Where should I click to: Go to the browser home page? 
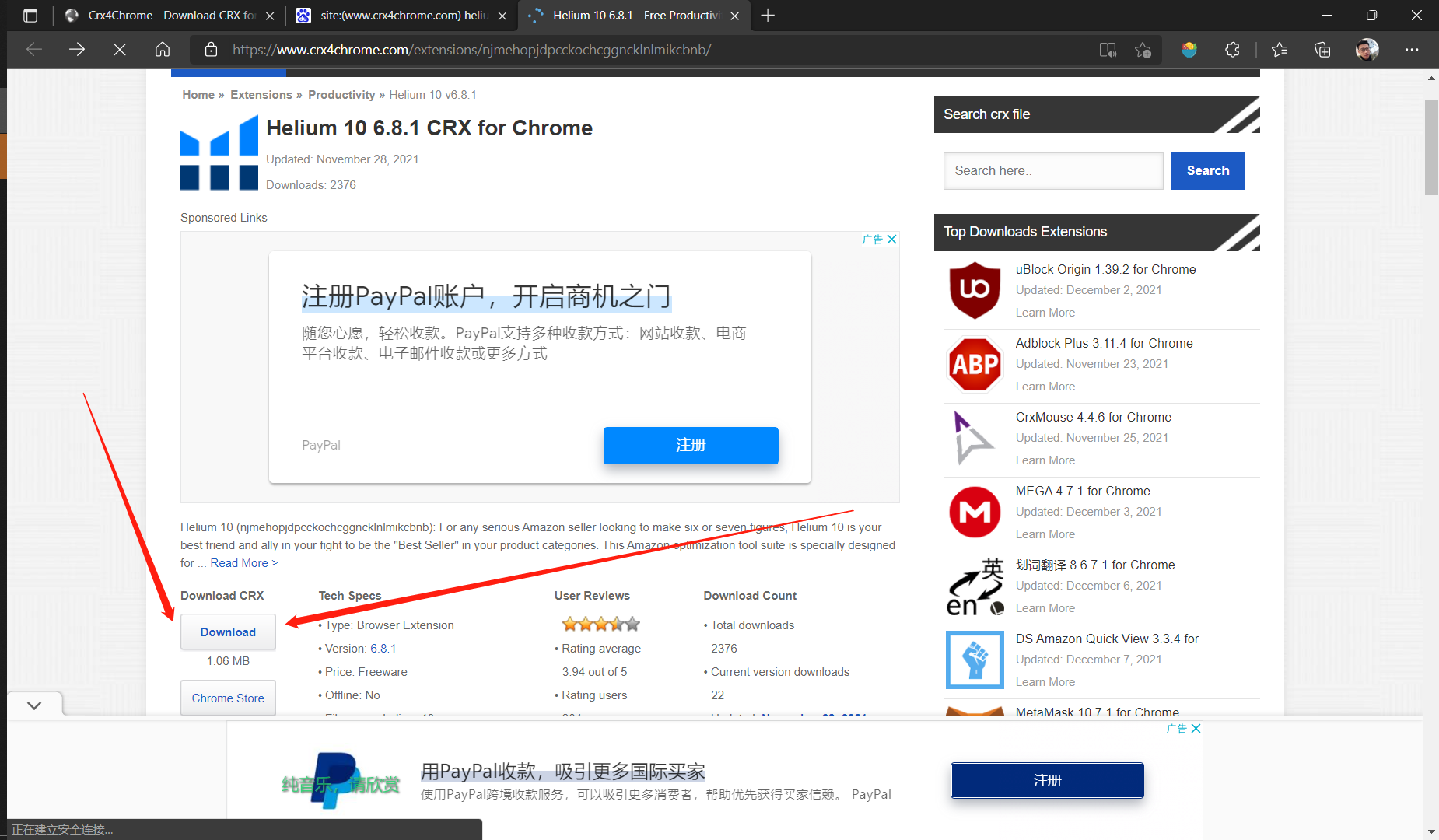pos(163,50)
